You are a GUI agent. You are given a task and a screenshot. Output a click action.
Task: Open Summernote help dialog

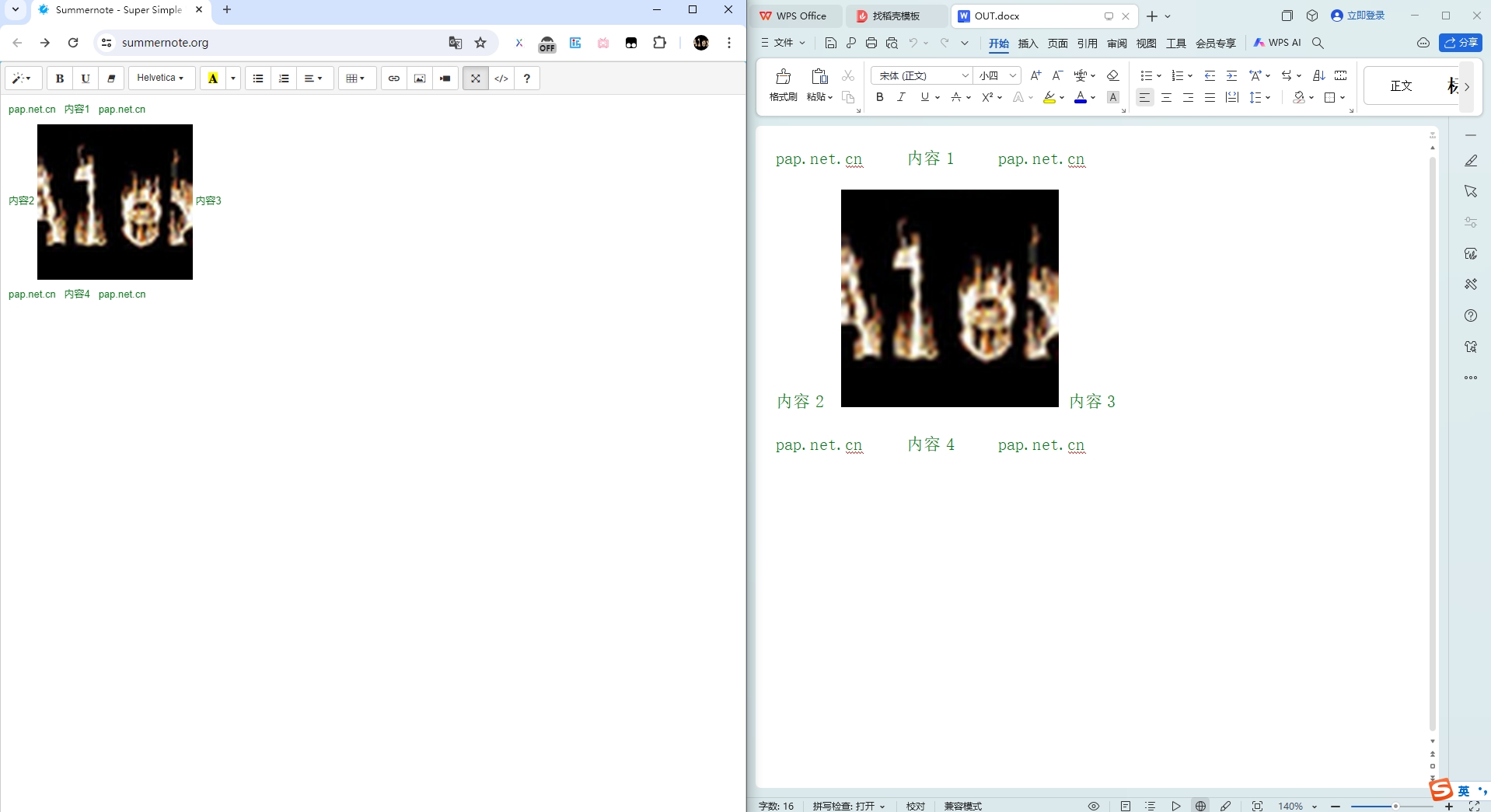coord(527,78)
